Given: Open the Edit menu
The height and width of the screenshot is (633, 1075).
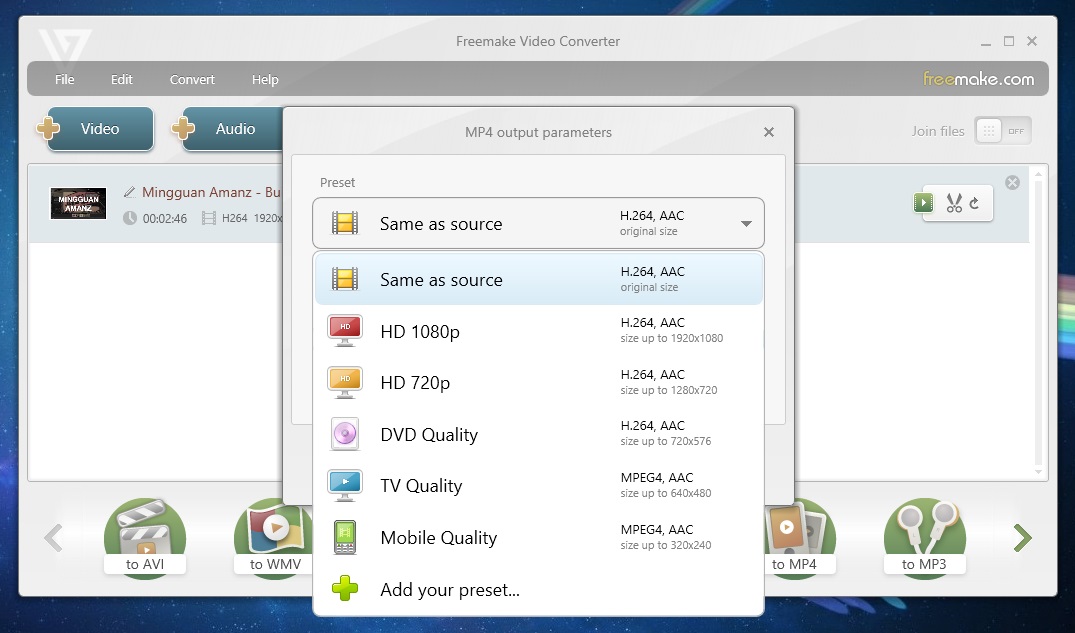Looking at the screenshot, I should pos(121,80).
